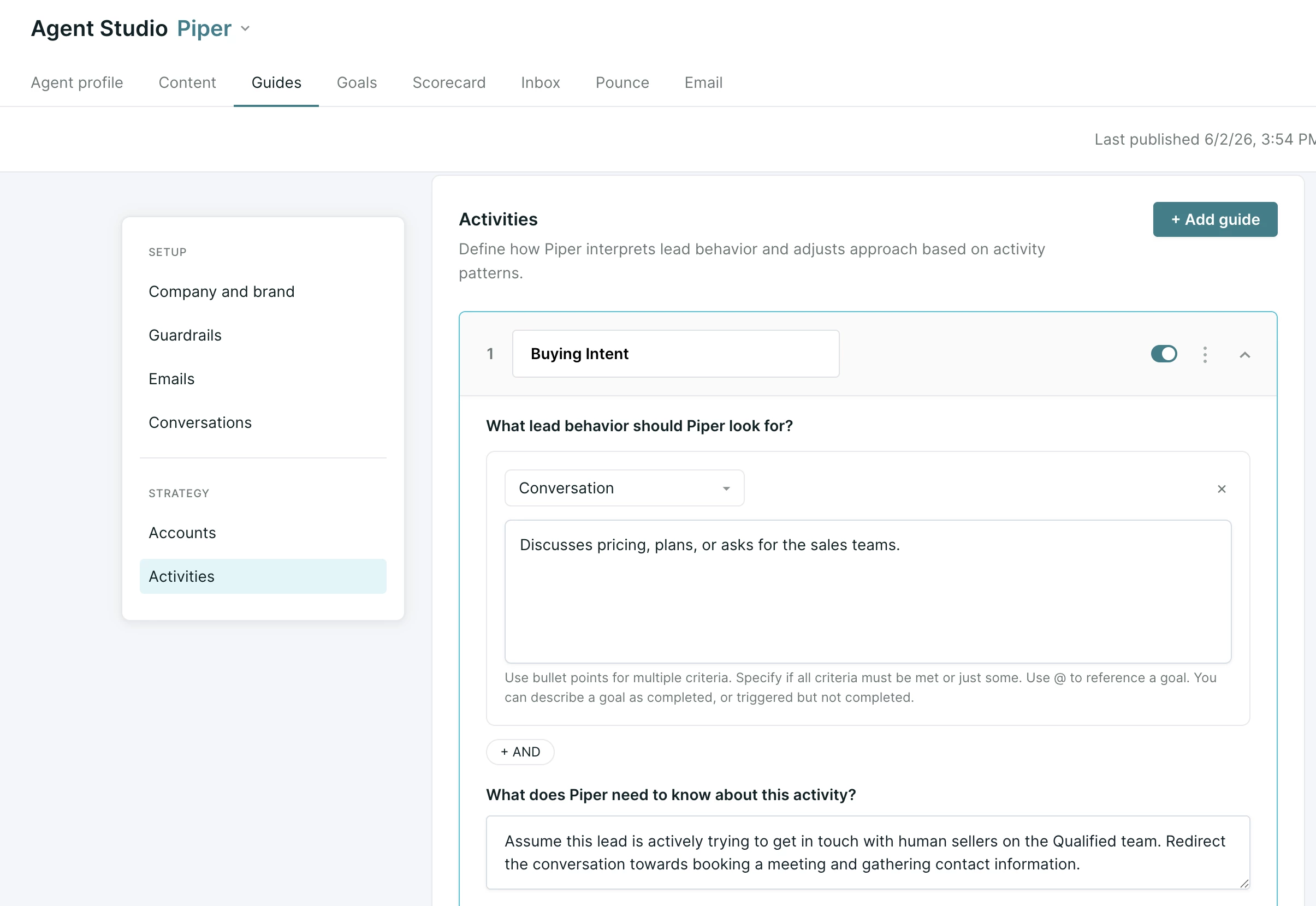Edit the lead behavior criteria text box
Screen dimensions: 1316x906
[868, 592]
